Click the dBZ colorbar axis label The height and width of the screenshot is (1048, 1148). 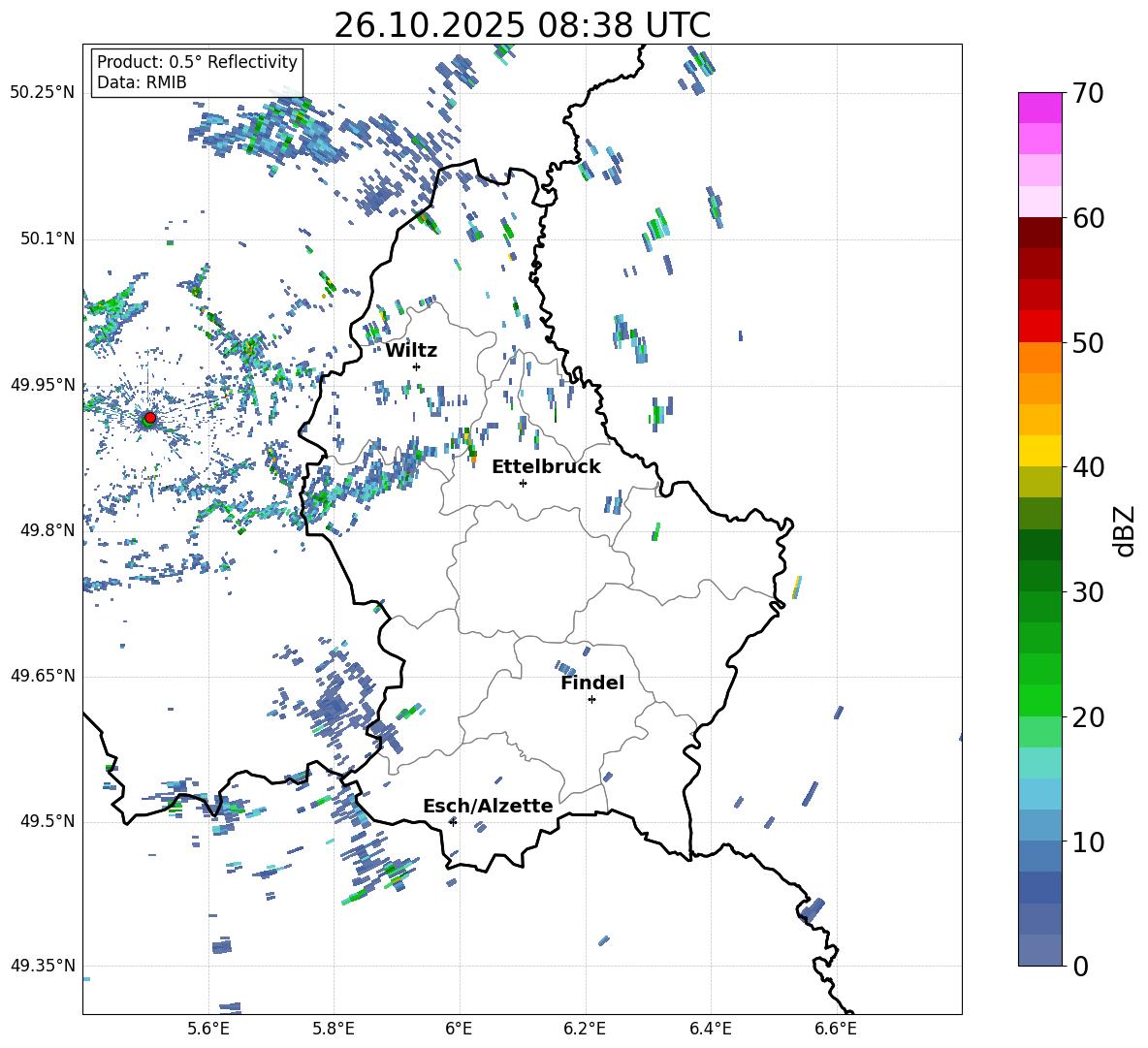[x=1124, y=530]
